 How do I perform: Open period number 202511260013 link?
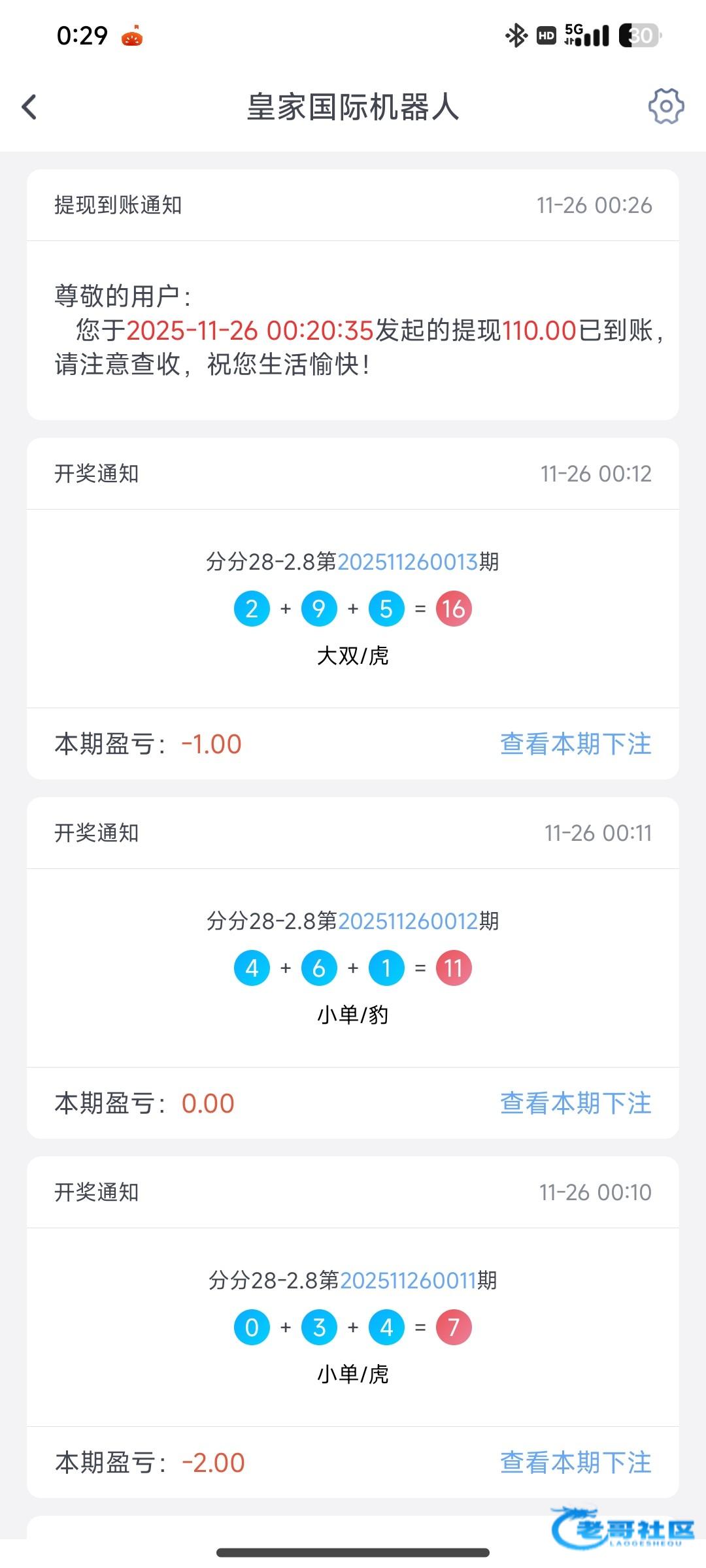coord(408,562)
